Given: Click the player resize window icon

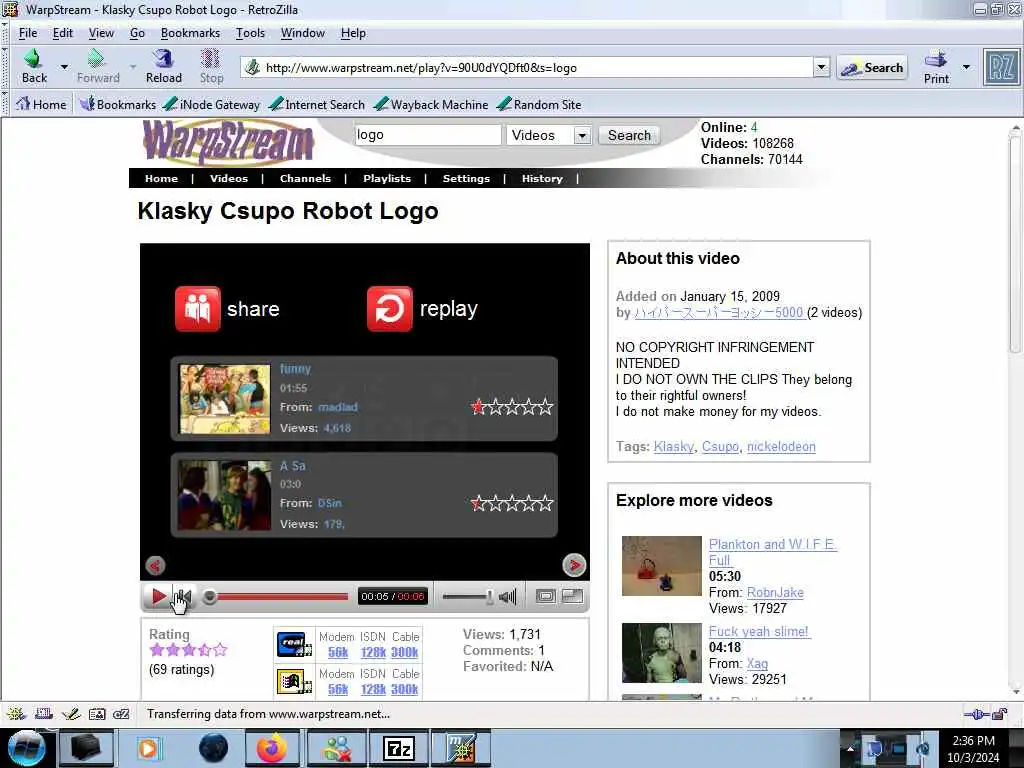Looking at the screenshot, I should point(572,596).
